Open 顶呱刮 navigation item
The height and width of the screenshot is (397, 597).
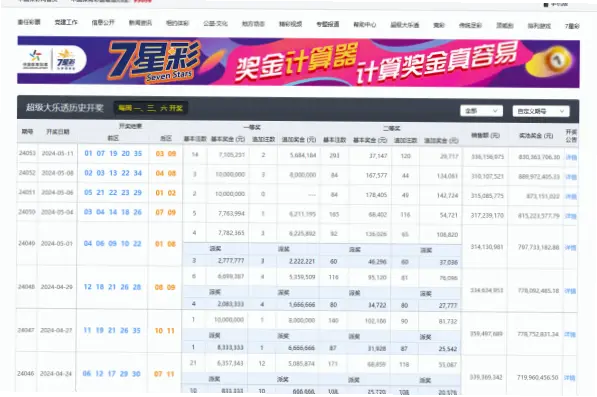tap(504, 26)
